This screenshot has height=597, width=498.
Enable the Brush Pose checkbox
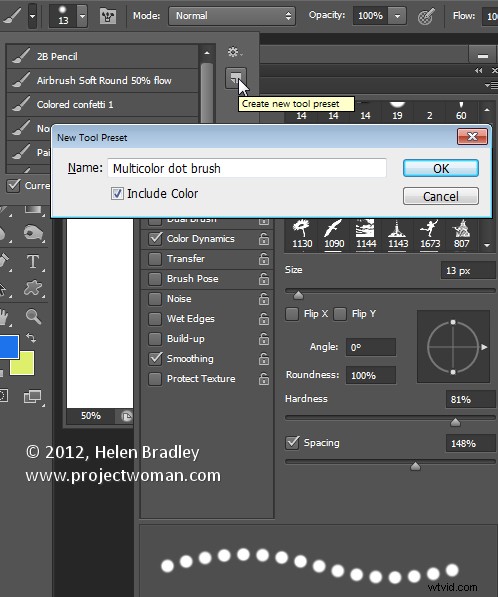click(155, 279)
